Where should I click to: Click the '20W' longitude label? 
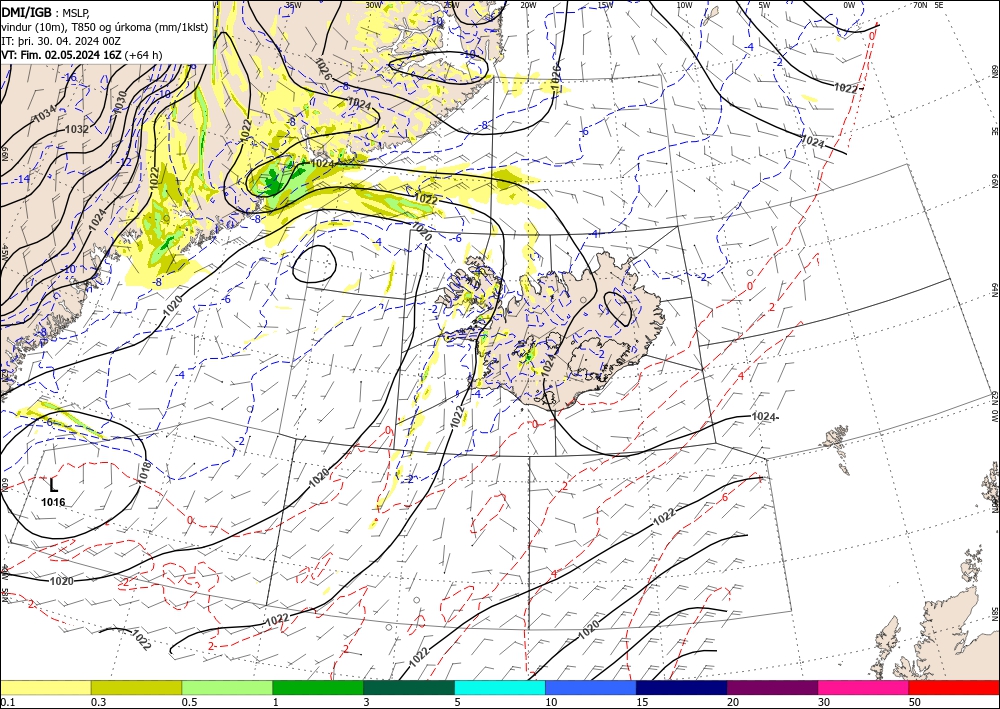528,5
